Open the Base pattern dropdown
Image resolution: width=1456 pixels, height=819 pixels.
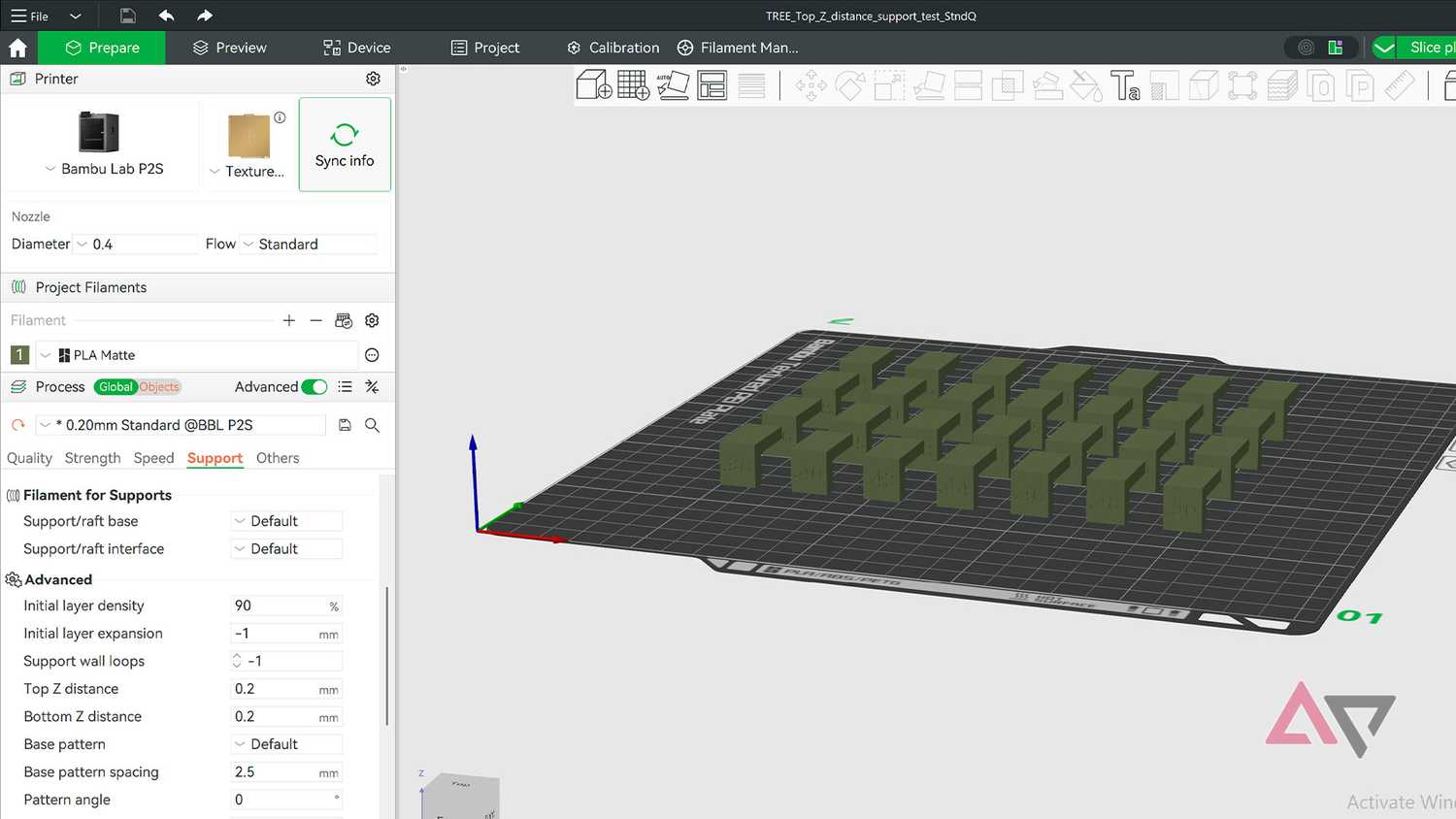286,744
